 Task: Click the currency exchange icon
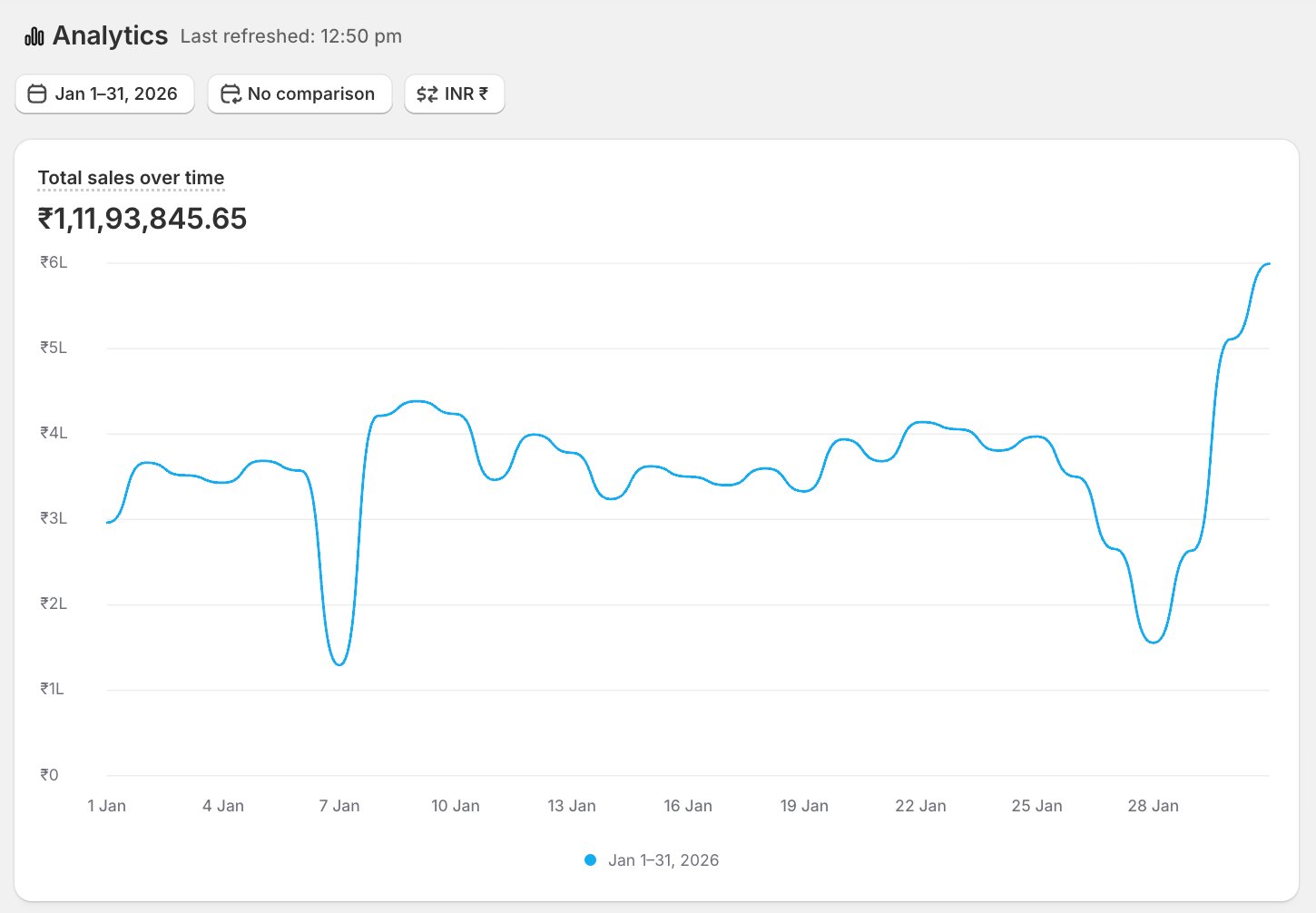(427, 93)
